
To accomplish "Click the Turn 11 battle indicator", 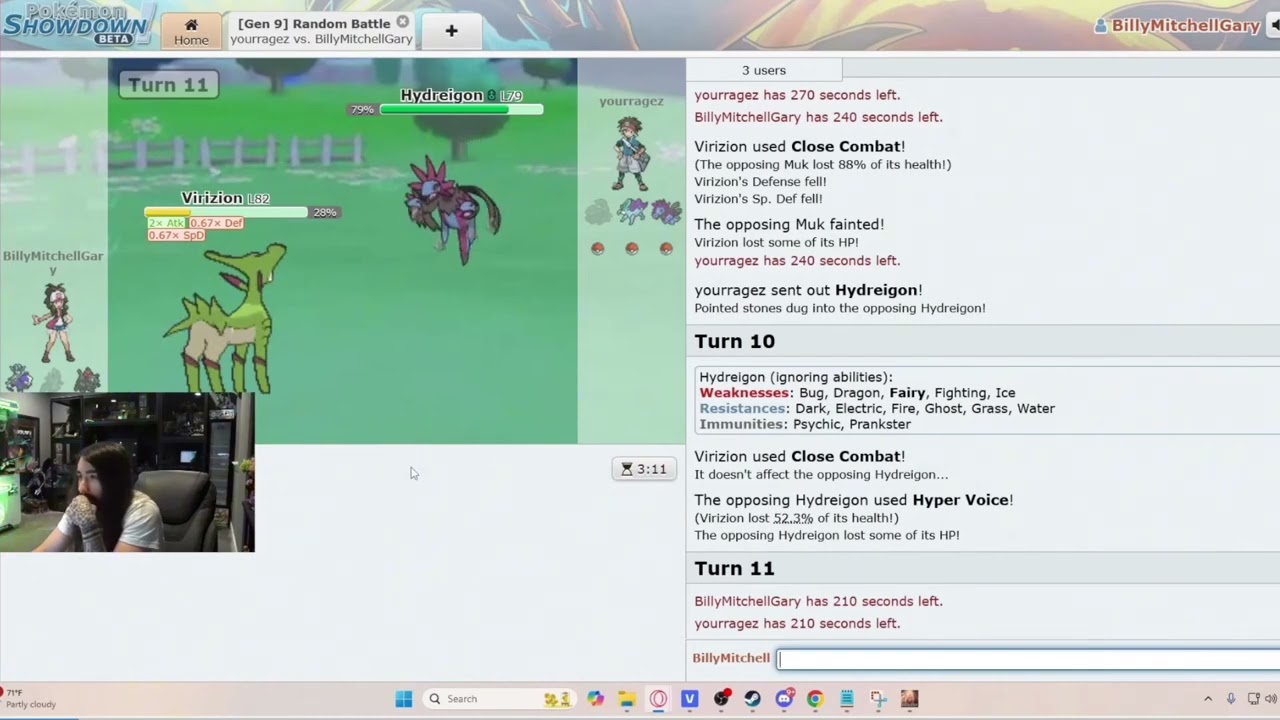I will point(168,85).
